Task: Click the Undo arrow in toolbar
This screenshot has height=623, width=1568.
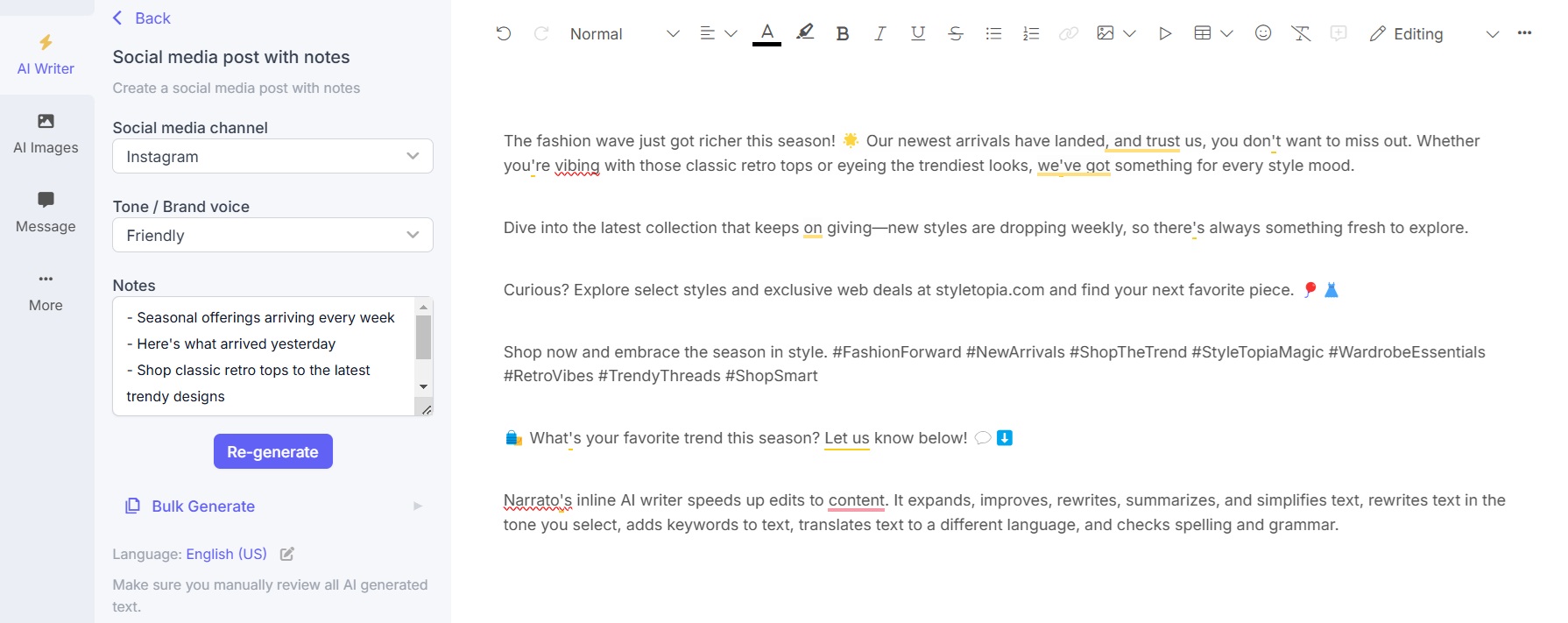Action: click(503, 33)
